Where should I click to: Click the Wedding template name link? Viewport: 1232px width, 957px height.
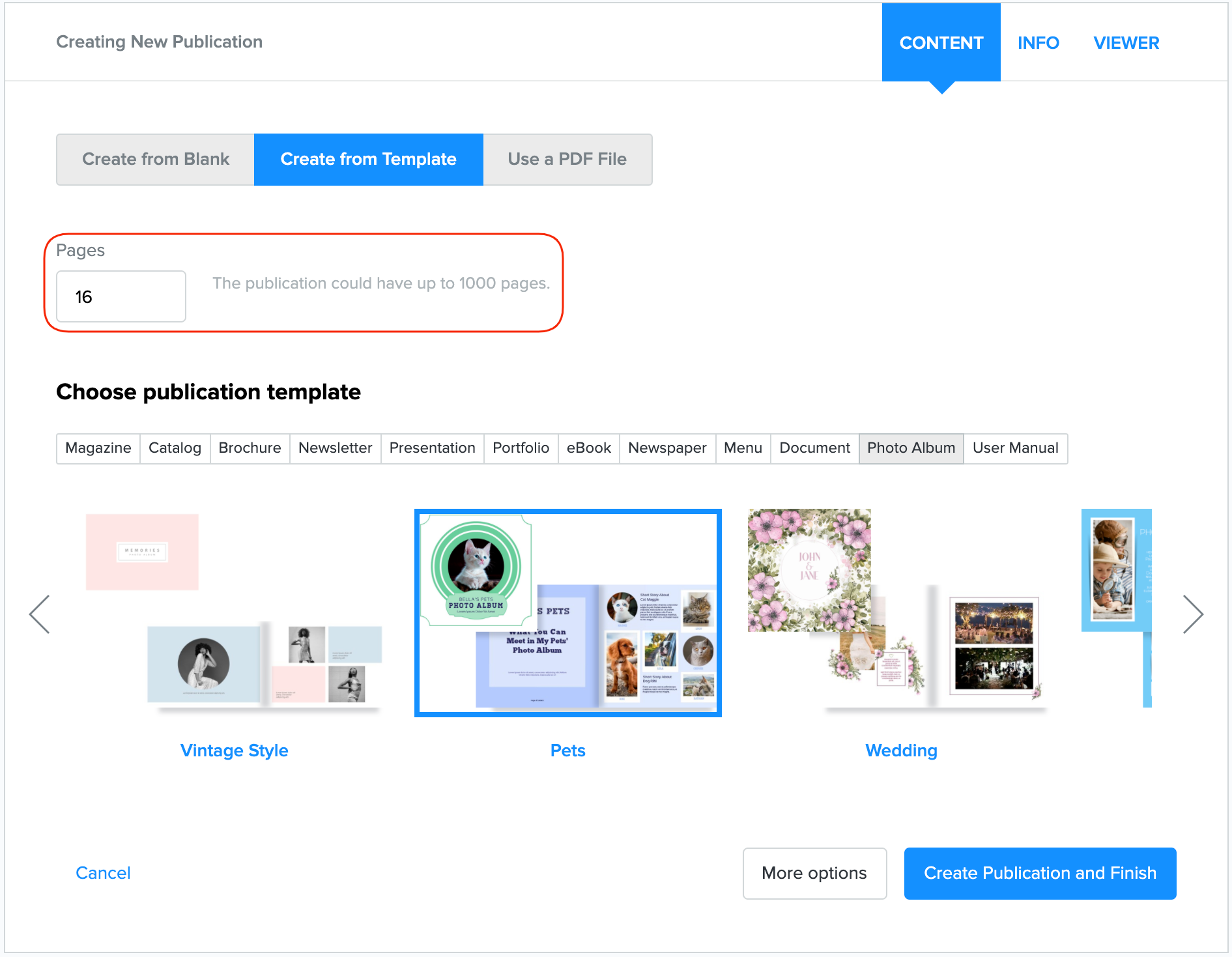coord(901,750)
